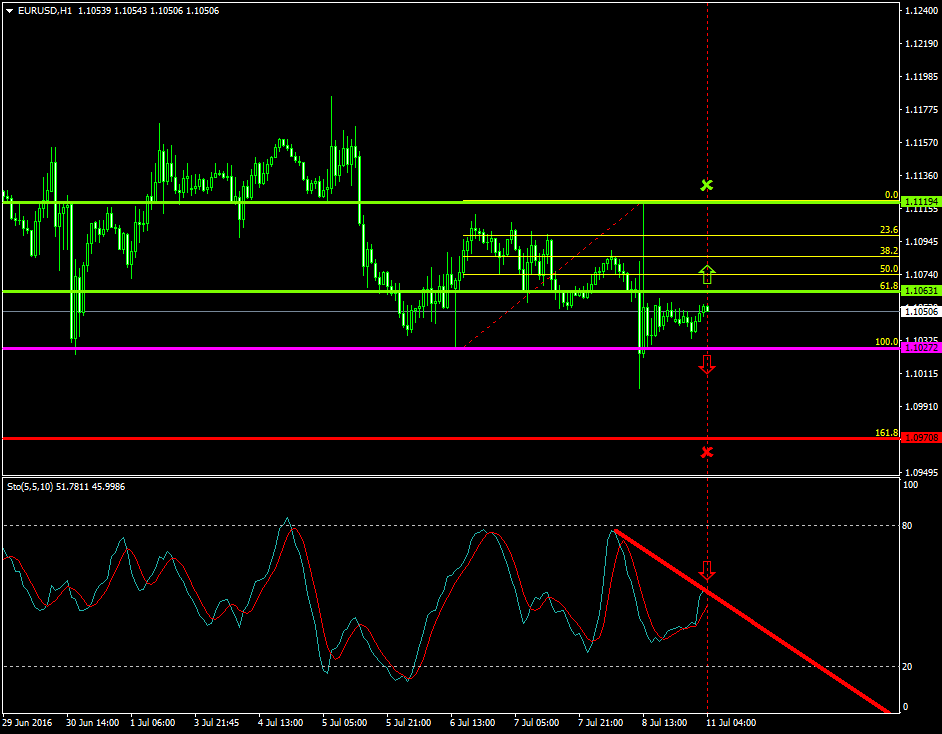The image size is (942, 734).
Task: Select the Fibonacci 23.6 level label
Action: (x=889, y=230)
